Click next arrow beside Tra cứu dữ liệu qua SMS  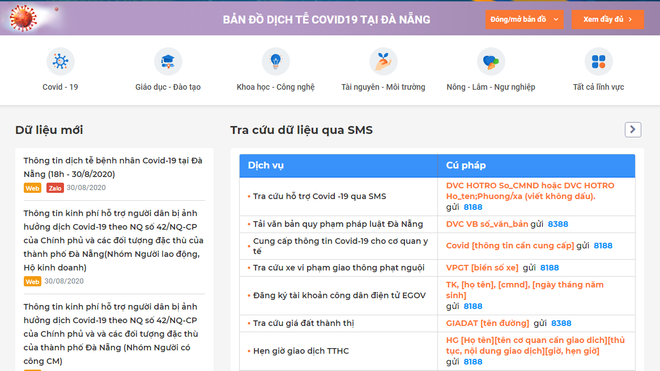(633, 129)
